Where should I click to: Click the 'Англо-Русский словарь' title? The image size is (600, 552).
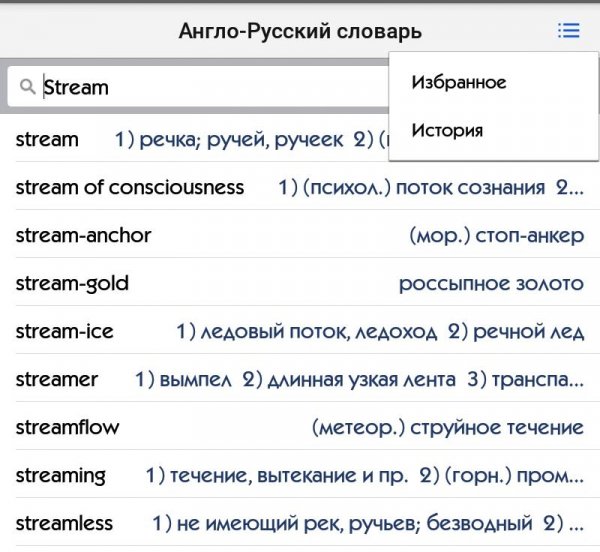tap(300, 31)
